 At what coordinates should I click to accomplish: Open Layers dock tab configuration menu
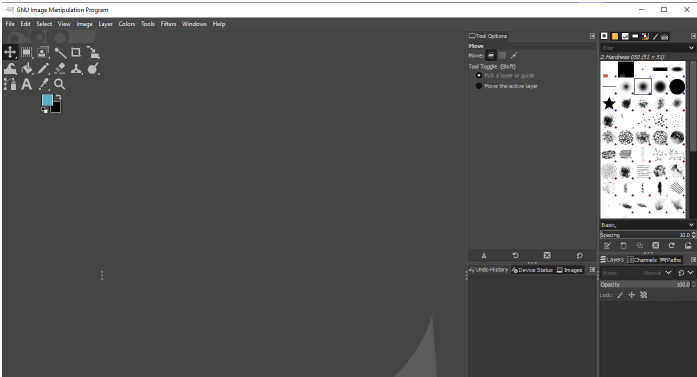click(x=693, y=260)
